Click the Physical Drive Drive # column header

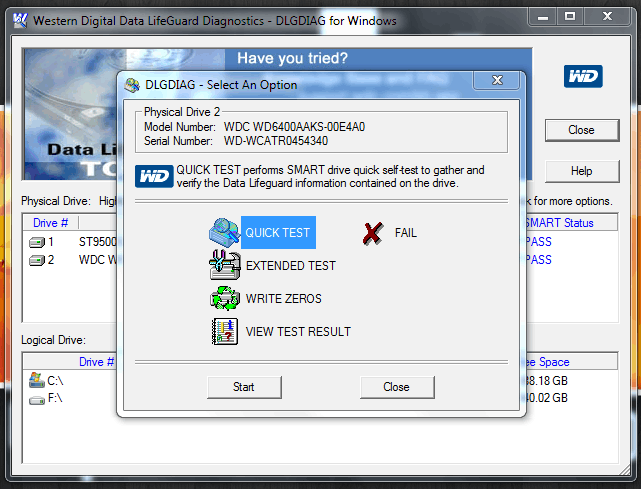click(x=51, y=223)
